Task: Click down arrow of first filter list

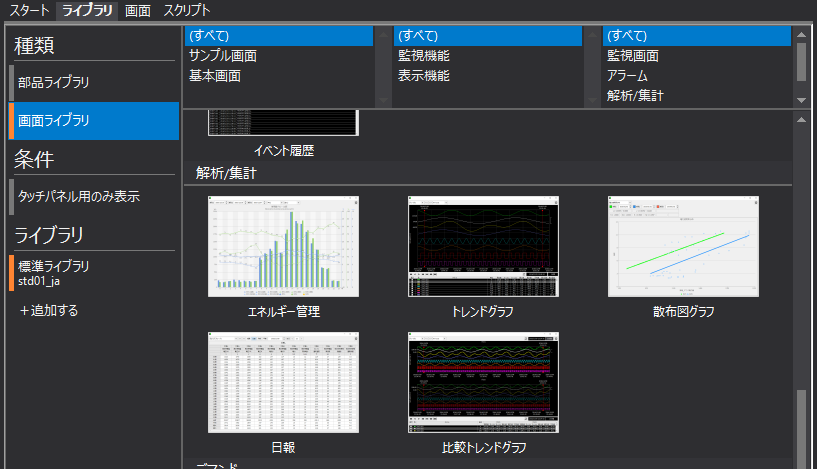Action: (x=383, y=100)
